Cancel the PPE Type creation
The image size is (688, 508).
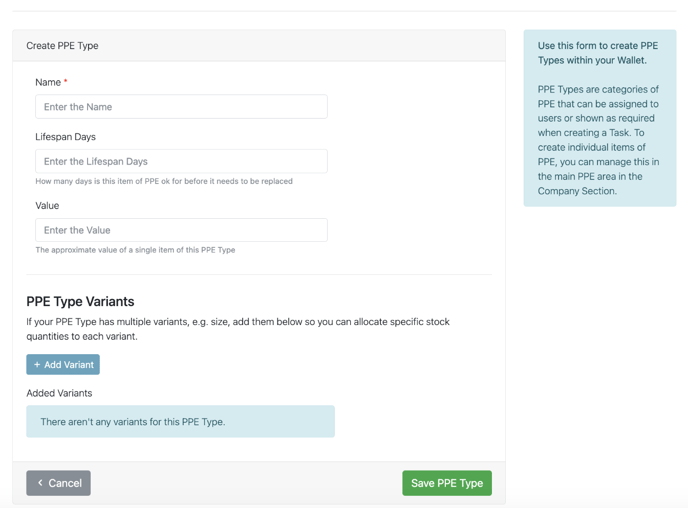pyautogui.click(x=58, y=483)
